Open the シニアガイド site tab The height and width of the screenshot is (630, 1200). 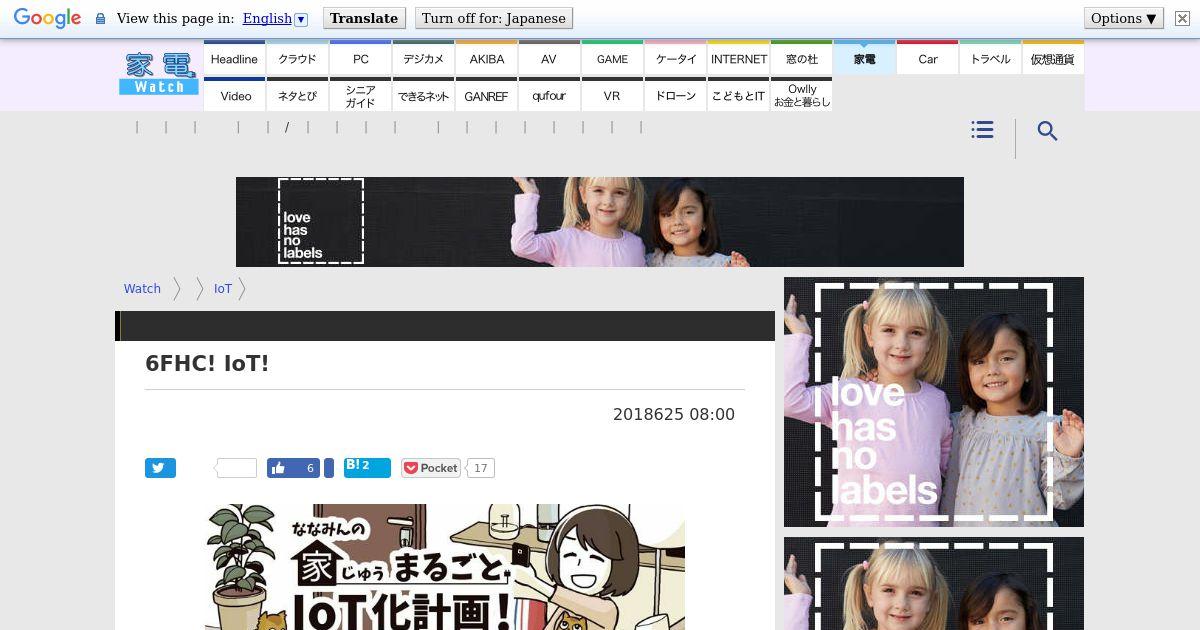[360, 96]
